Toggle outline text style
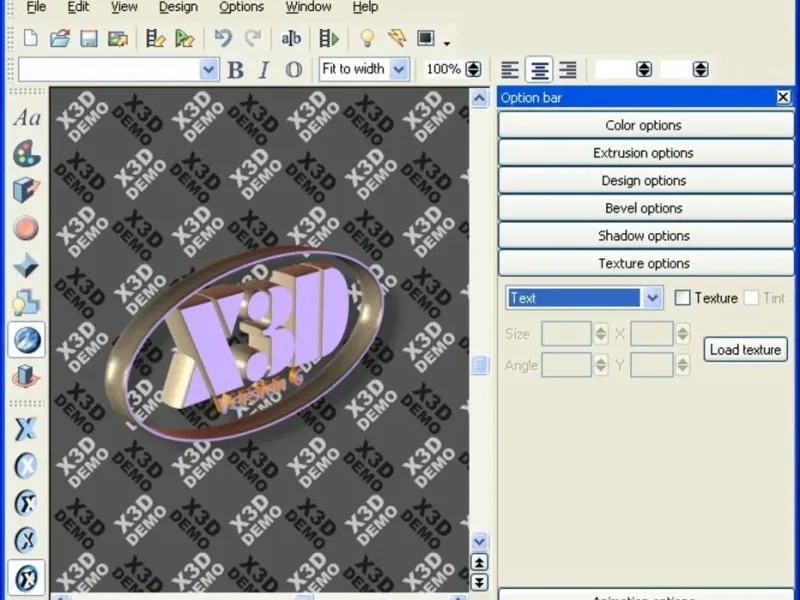Screen dimensions: 800x600 point(293,69)
